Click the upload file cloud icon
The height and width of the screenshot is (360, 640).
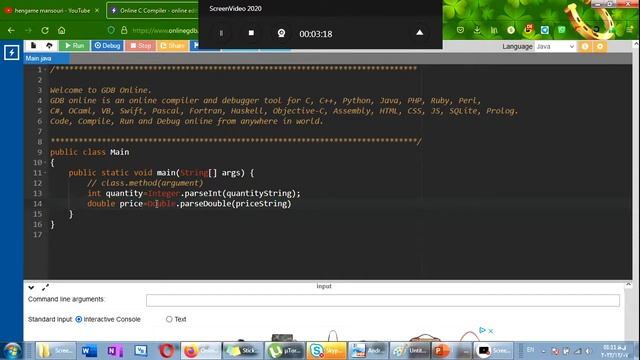click(49, 45)
